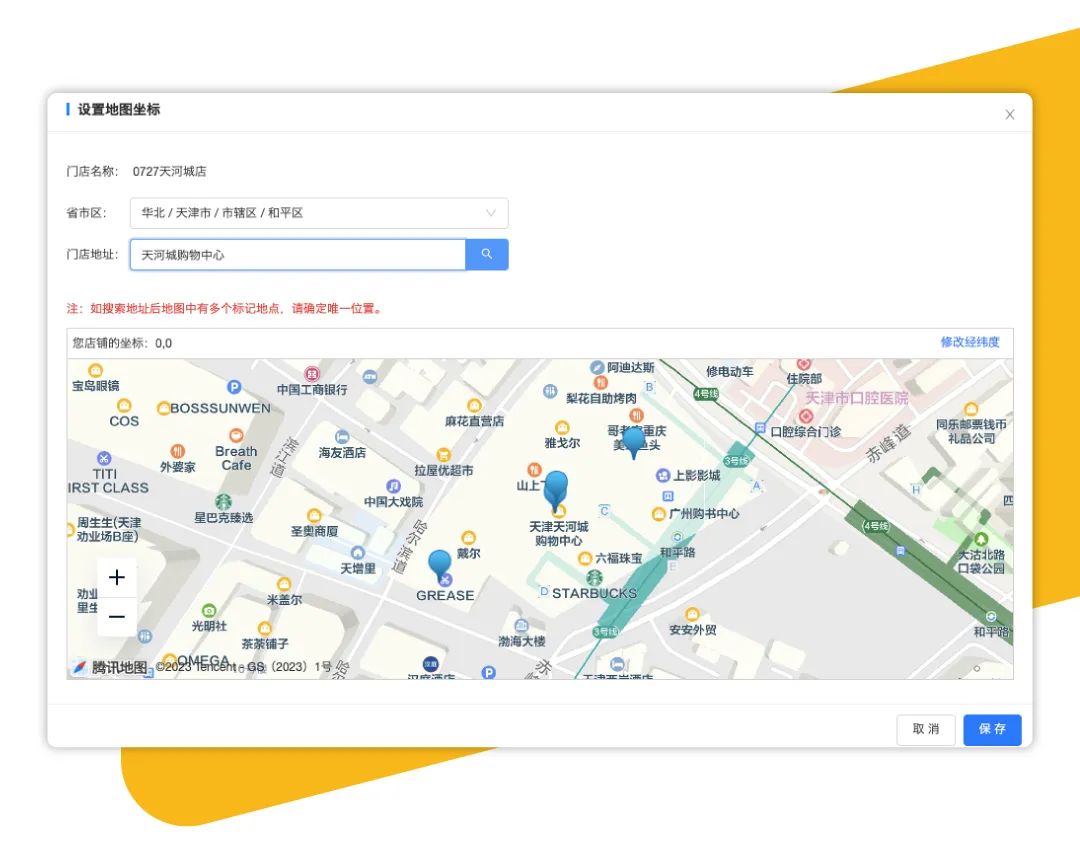Viewport: 1080px width, 849px height.
Task: Zoom in the map with plus button
Action: coord(117,577)
